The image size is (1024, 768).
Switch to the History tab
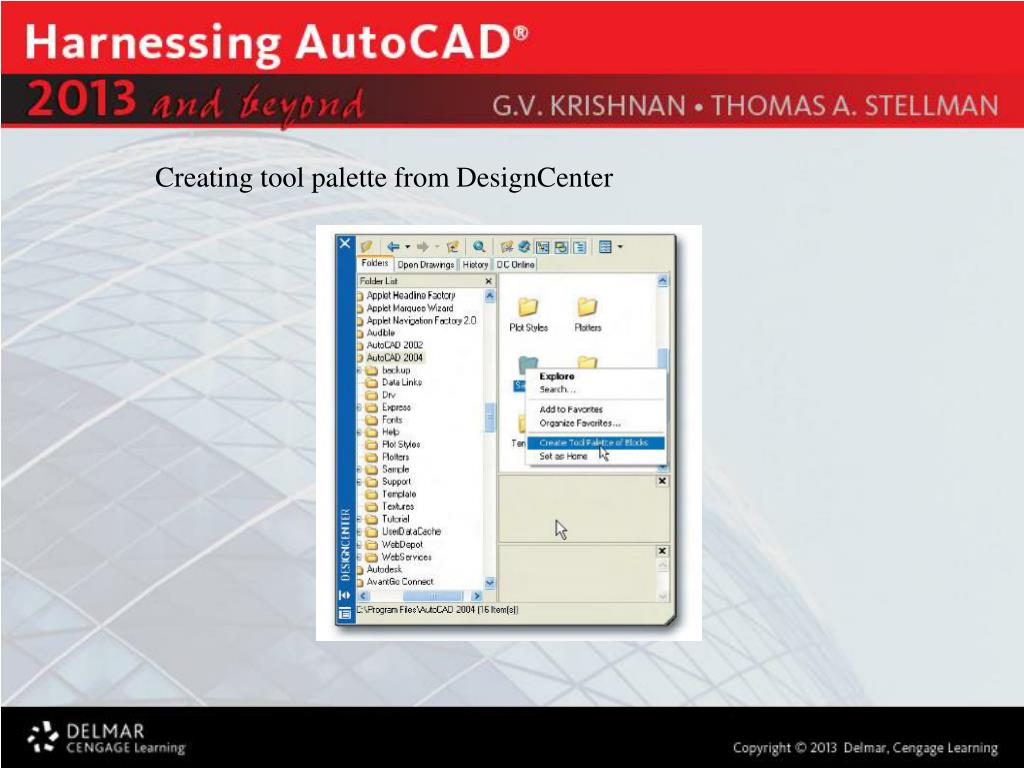[x=475, y=264]
